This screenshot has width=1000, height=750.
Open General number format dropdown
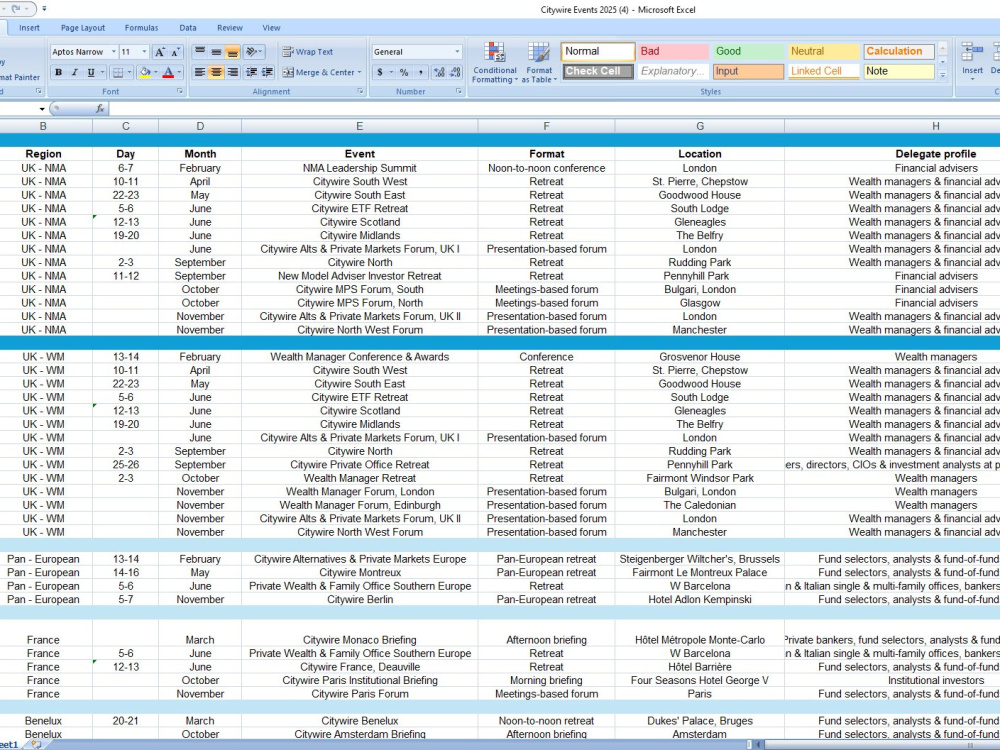click(x=457, y=52)
